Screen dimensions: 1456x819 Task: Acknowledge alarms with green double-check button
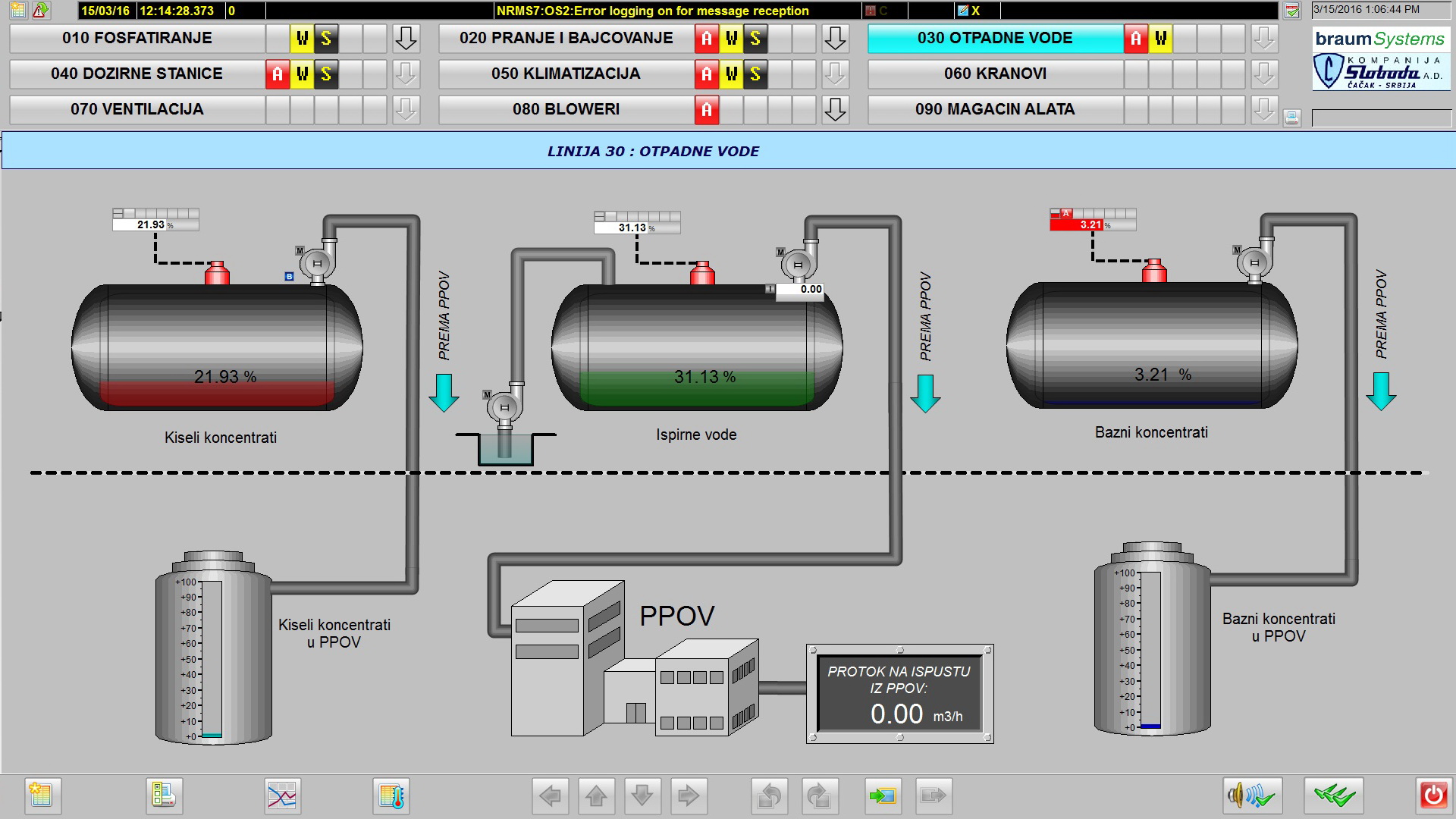click(1334, 795)
